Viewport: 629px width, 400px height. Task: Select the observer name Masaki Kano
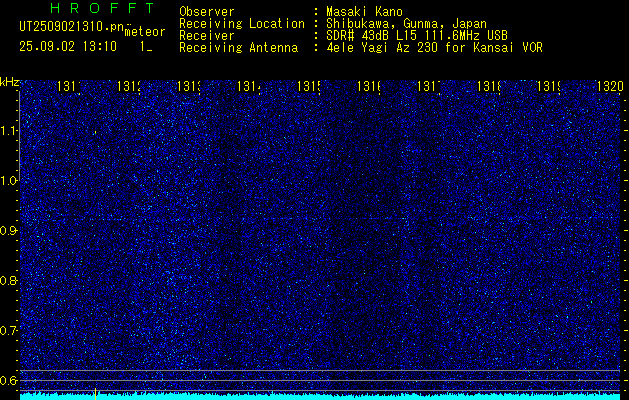[x=364, y=11]
